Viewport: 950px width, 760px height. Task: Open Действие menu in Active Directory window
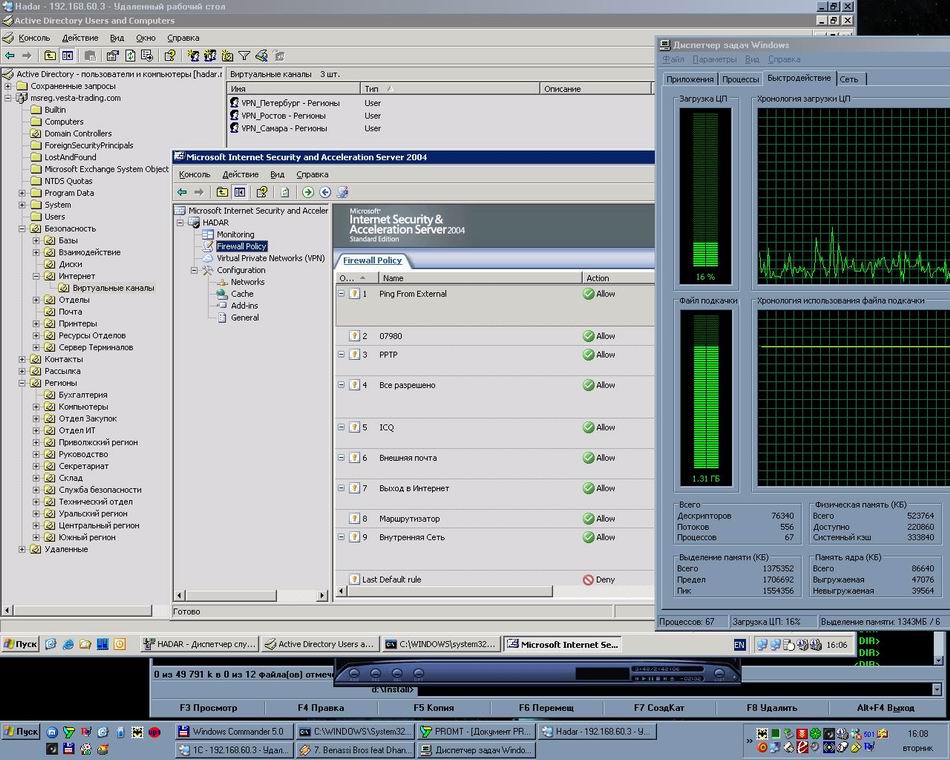click(x=80, y=38)
